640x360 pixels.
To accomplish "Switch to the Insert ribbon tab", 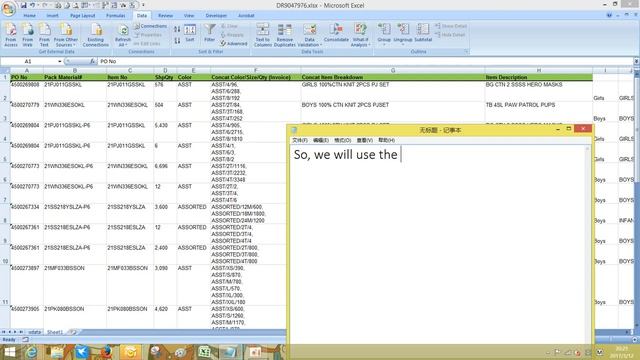I will (x=52, y=16).
